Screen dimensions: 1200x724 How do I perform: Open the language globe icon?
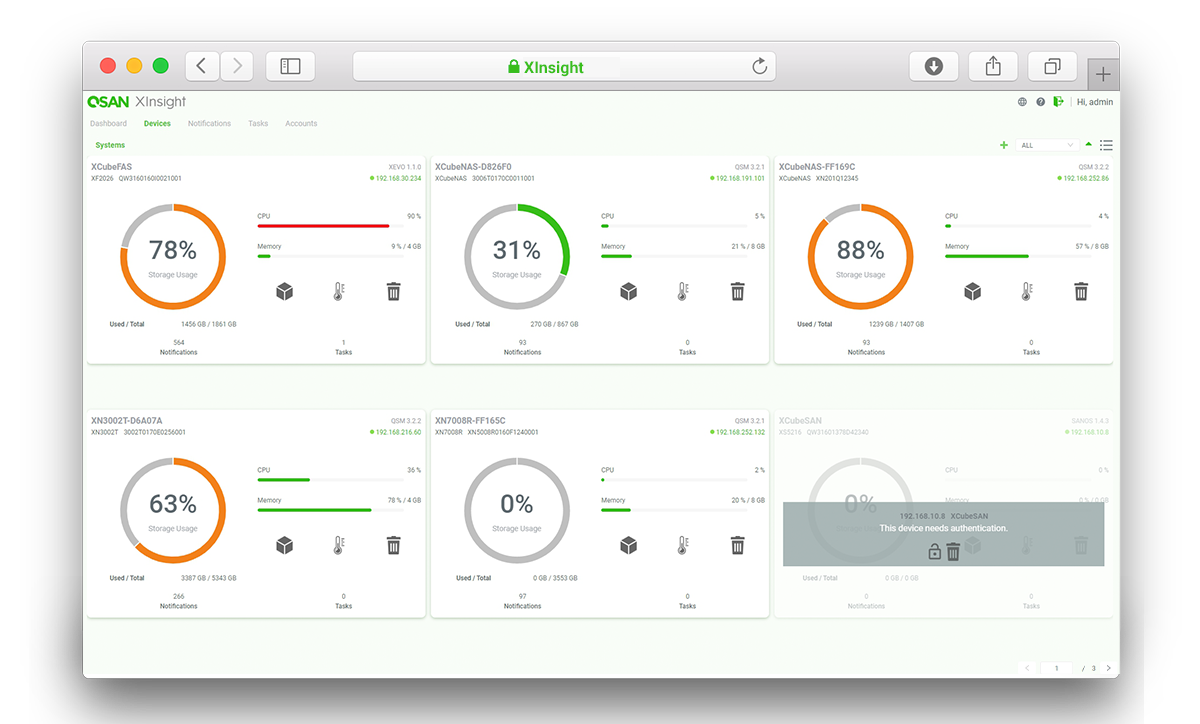point(1022,102)
